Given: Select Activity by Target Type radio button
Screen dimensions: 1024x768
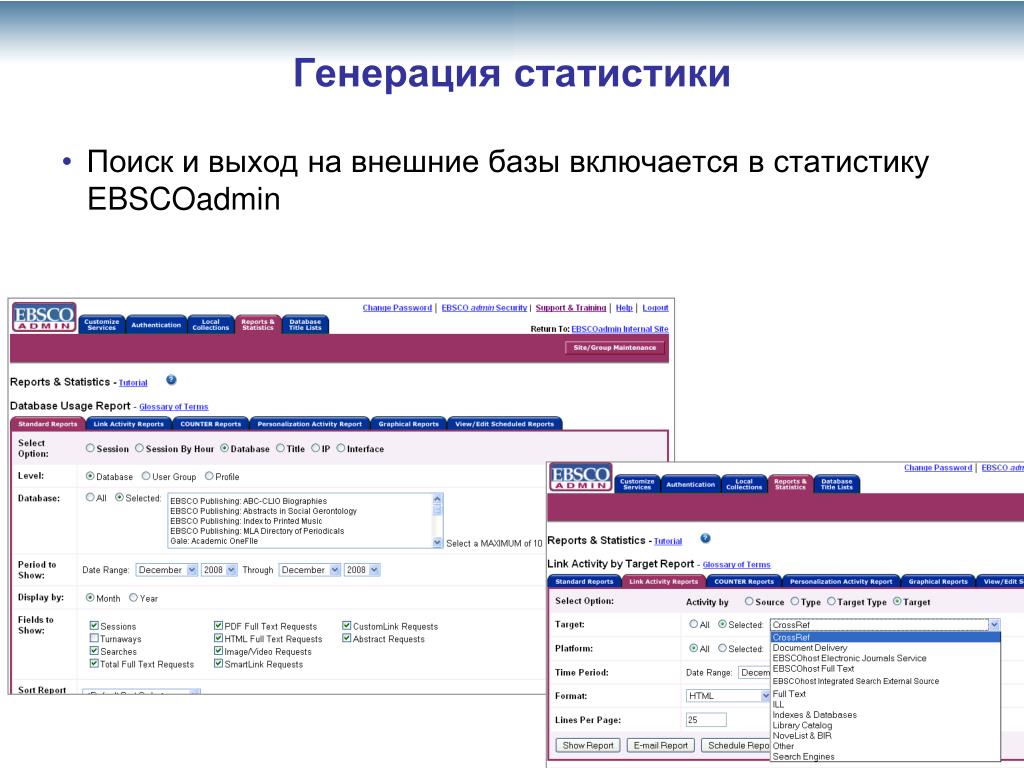Looking at the screenshot, I should 831,601.
